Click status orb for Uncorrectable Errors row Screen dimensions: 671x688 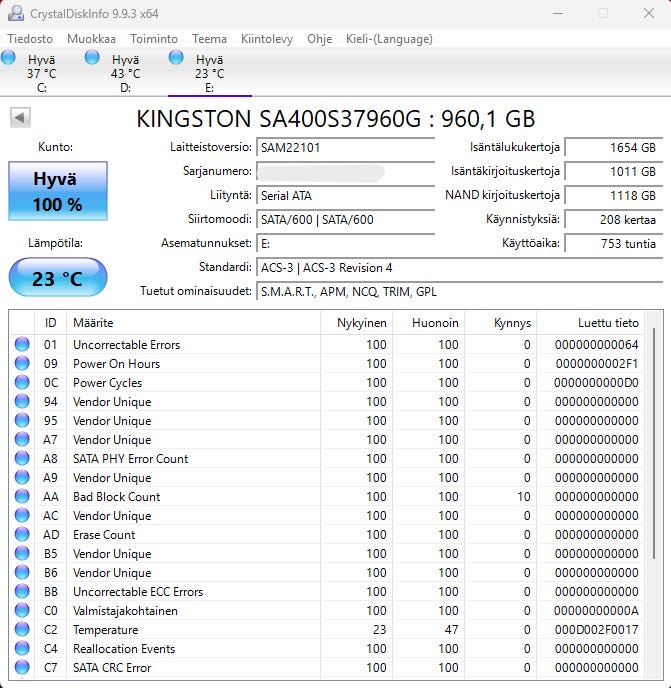click(x=22, y=344)
